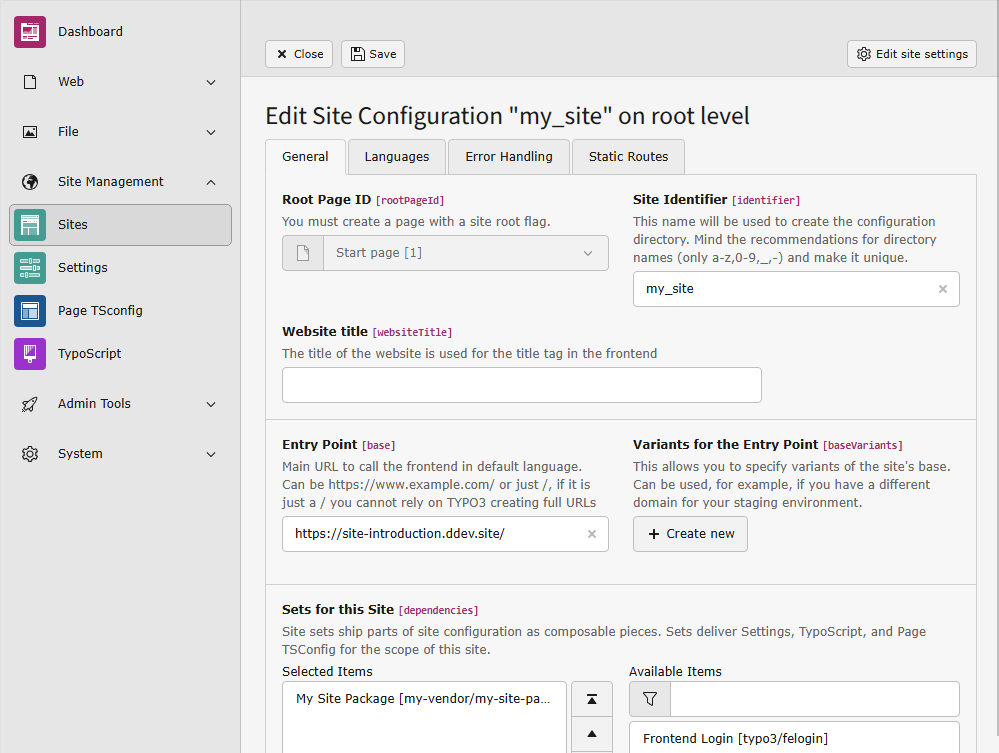Clear the Site Identifier field with X
Viewport: 999px width, 753px height.
click(x=942, y=289)
